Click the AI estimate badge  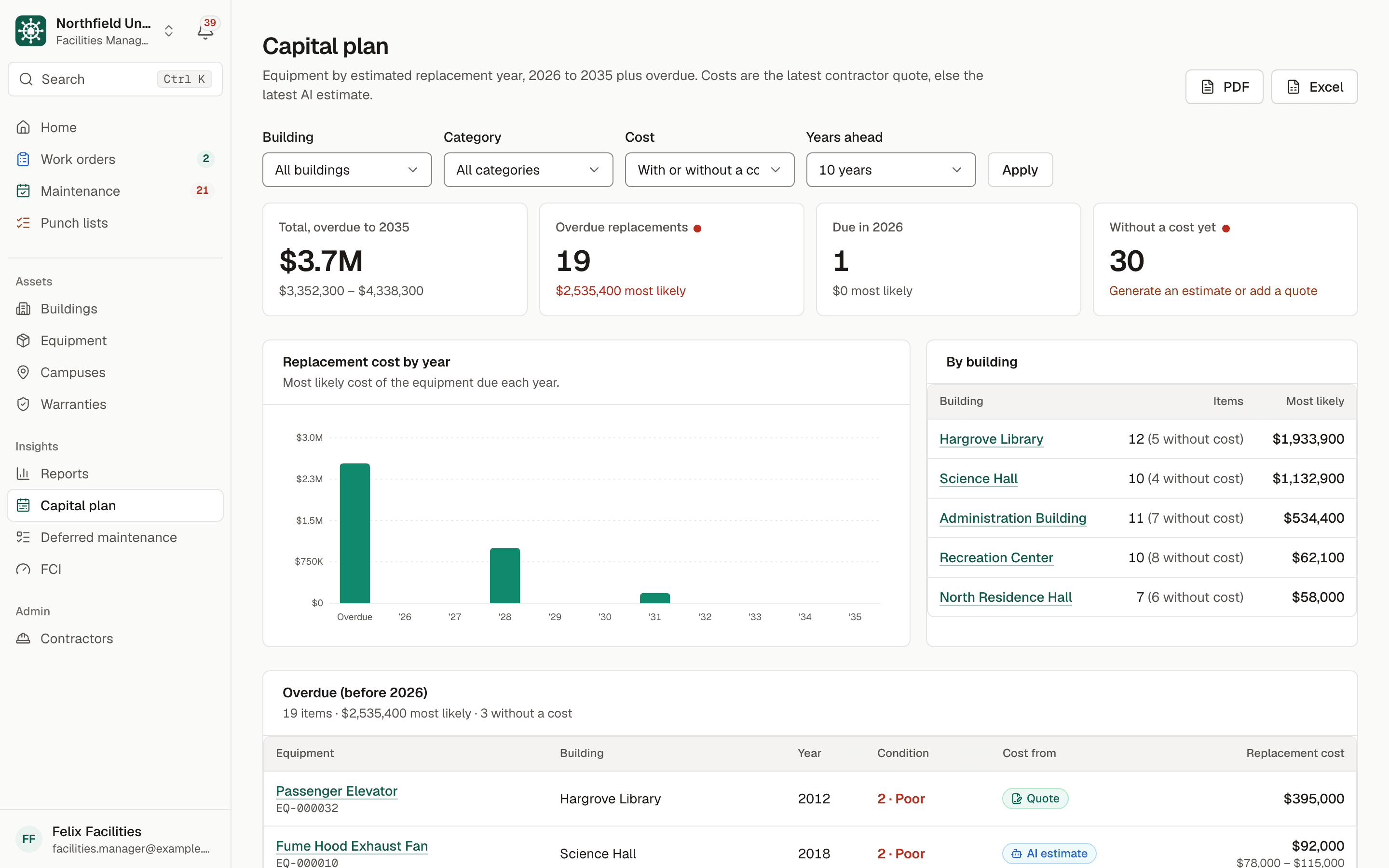click(x=1049, y=854)
